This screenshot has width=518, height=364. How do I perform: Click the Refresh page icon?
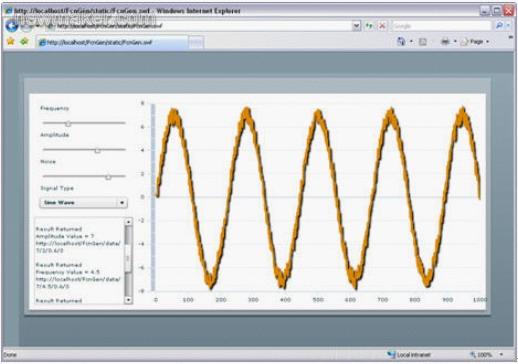[369, 26]
